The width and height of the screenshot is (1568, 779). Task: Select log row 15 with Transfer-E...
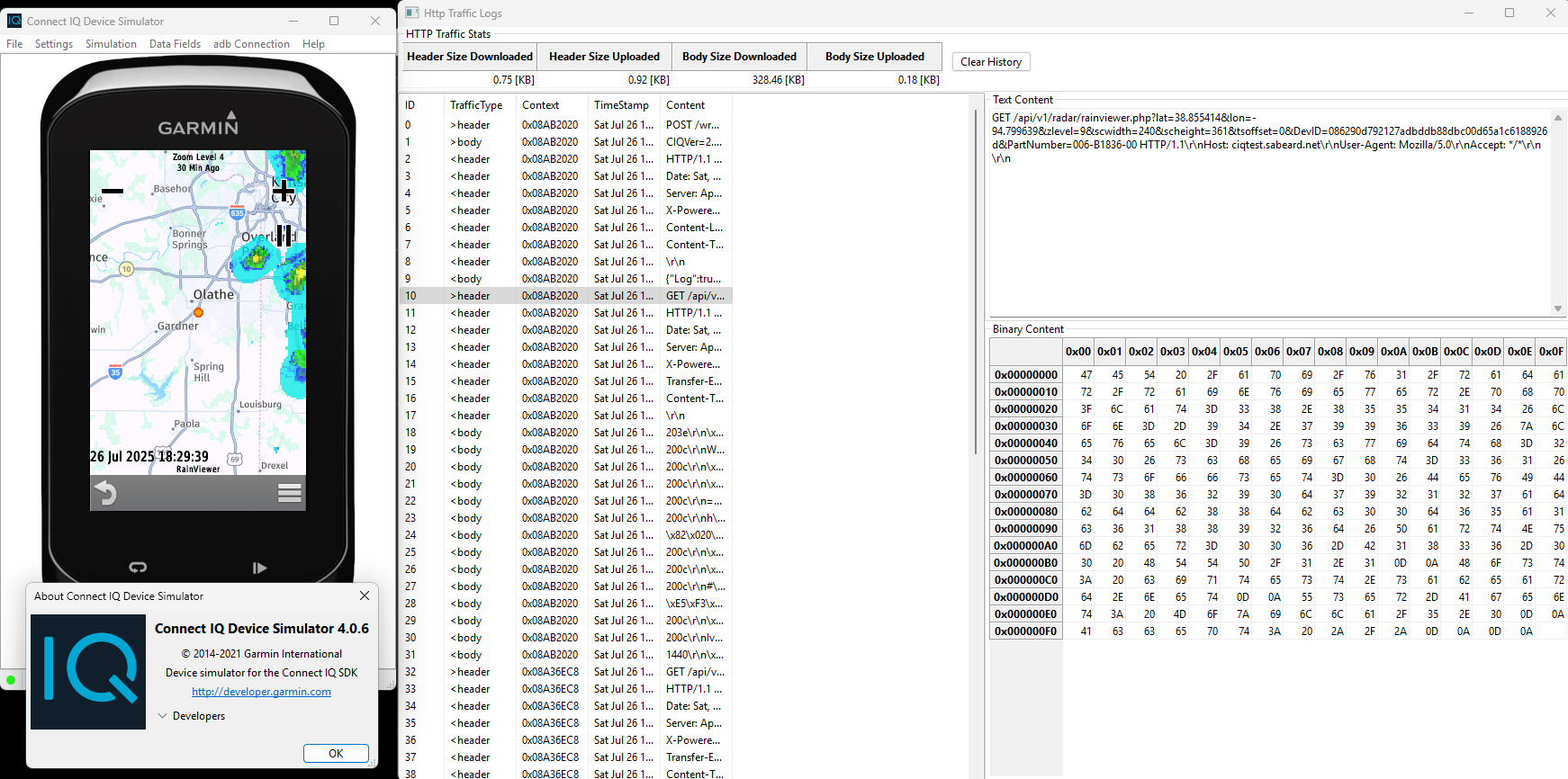point(566,381)
